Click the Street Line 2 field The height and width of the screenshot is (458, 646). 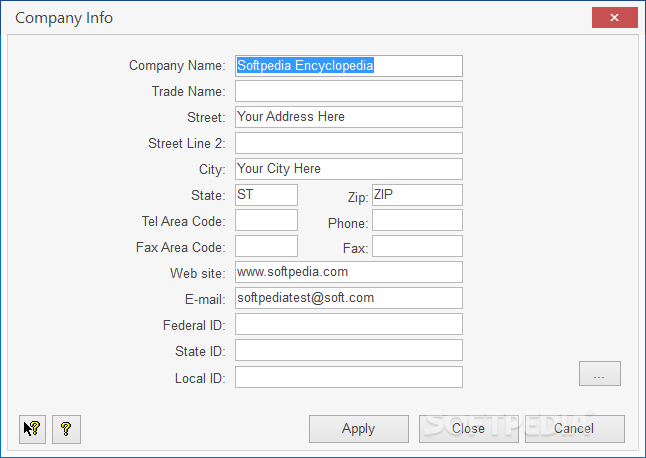(349, 143)
